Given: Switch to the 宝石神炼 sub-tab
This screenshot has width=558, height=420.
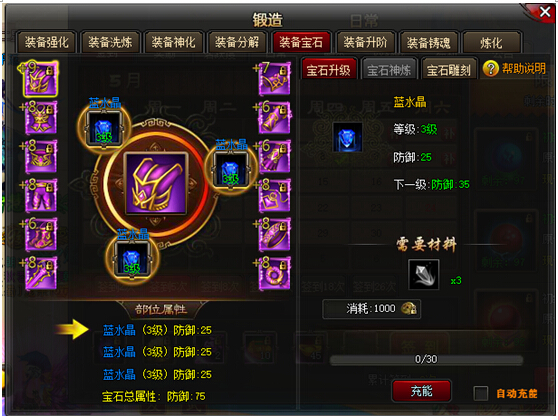Looking at the screenshot, I should 389,70.
